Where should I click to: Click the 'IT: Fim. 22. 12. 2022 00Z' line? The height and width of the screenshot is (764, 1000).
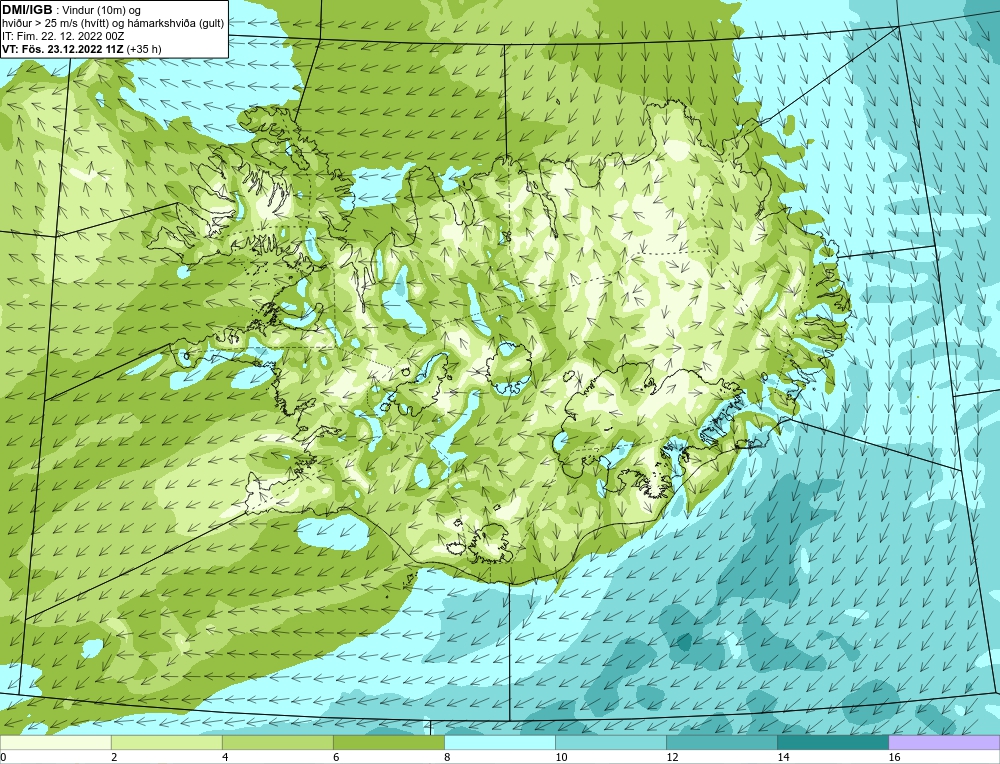[x=63, y=36]
